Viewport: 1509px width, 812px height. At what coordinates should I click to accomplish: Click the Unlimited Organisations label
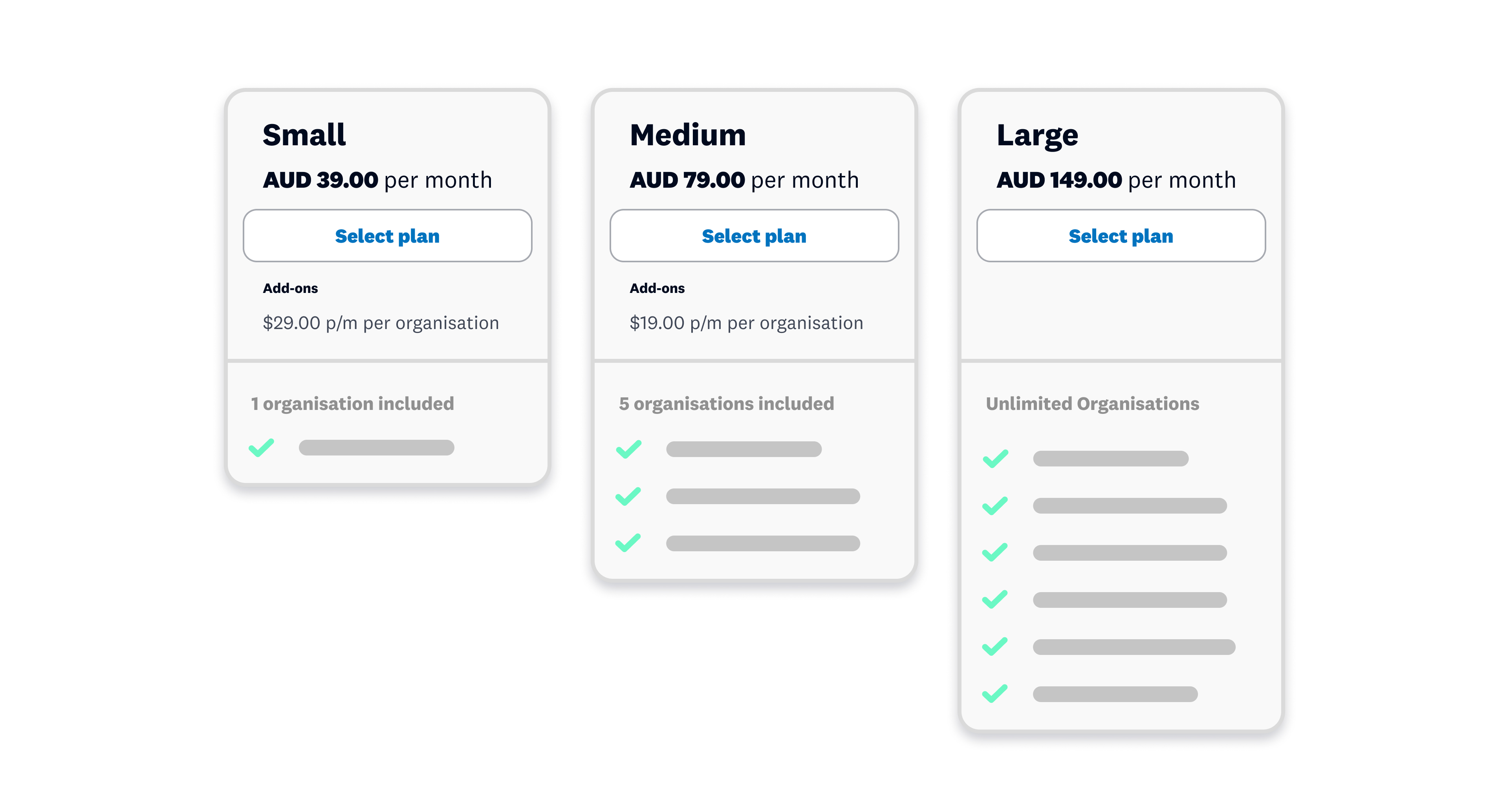1092,403
